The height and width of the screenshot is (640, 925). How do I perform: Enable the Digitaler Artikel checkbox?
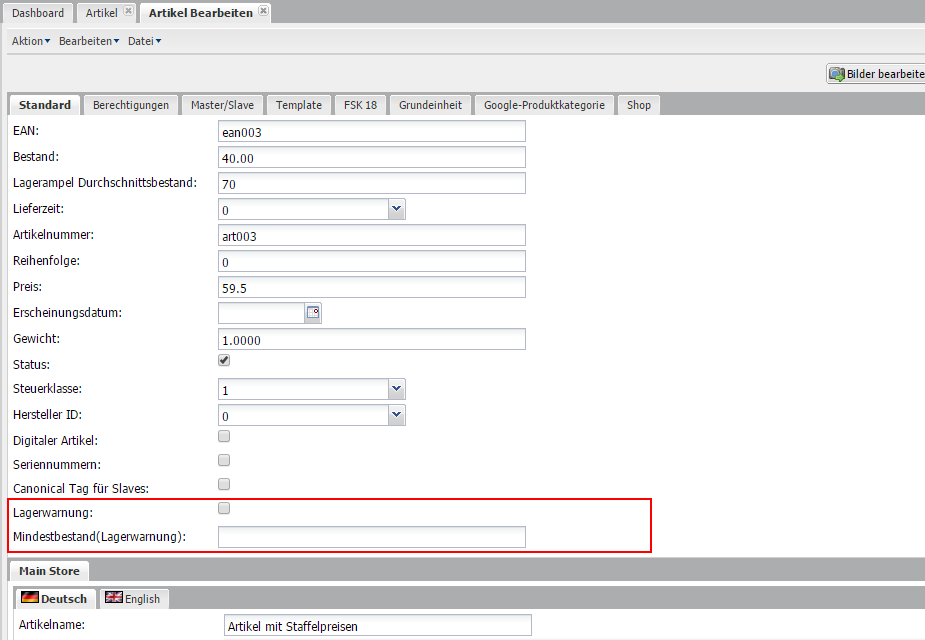[224, 437]
